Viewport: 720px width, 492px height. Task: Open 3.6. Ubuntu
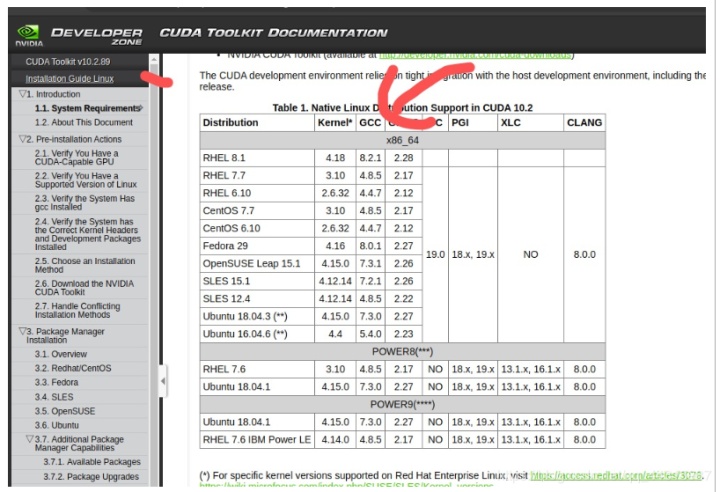pyautogui.click(x=56, y=425)
